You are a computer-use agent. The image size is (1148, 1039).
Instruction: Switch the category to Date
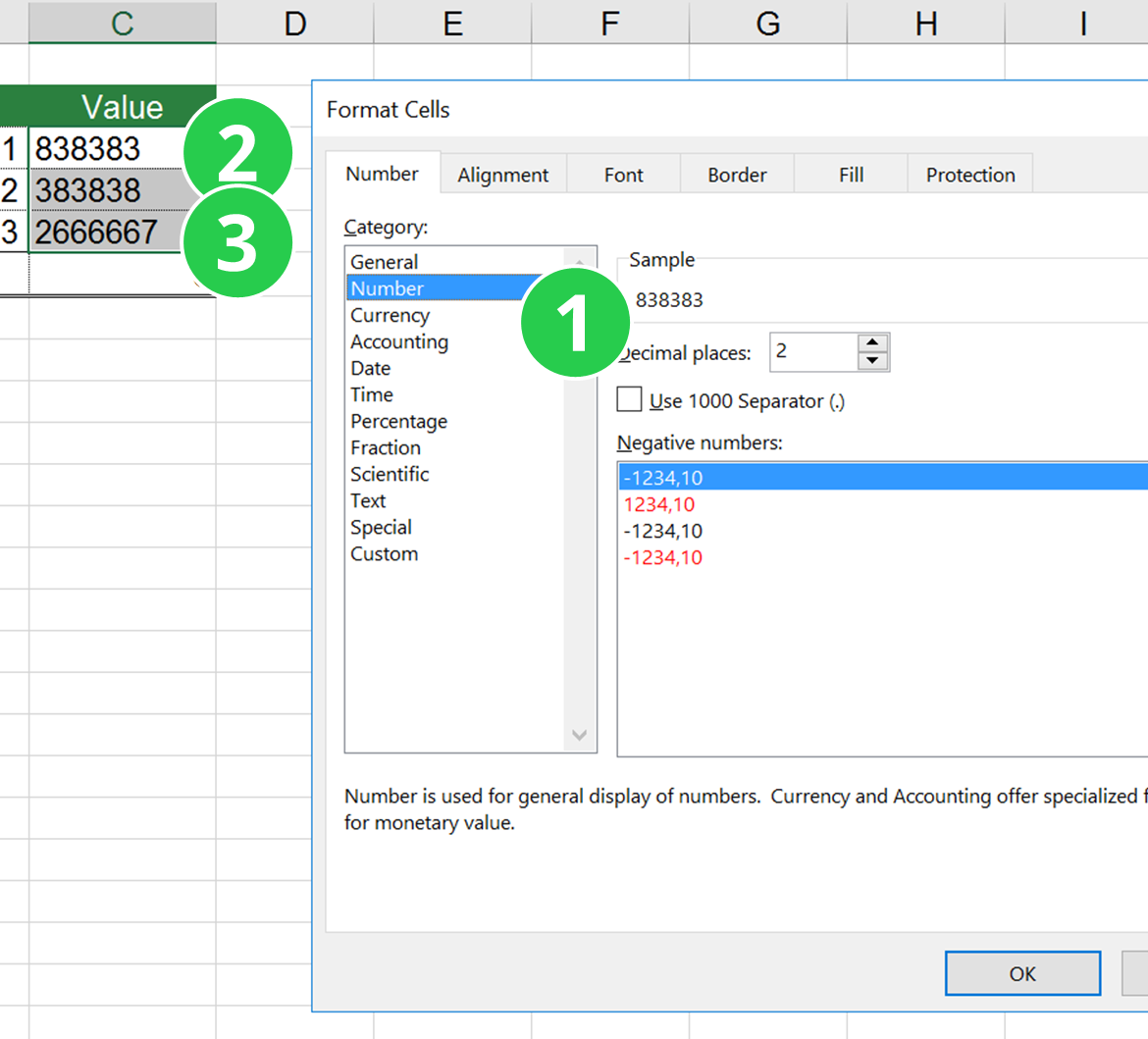click(x=370, y=368)
